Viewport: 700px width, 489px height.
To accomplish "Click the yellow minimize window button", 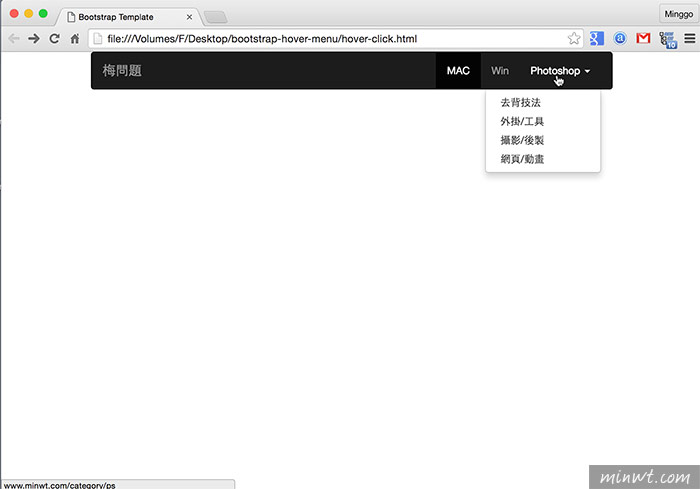I will 29,13.
